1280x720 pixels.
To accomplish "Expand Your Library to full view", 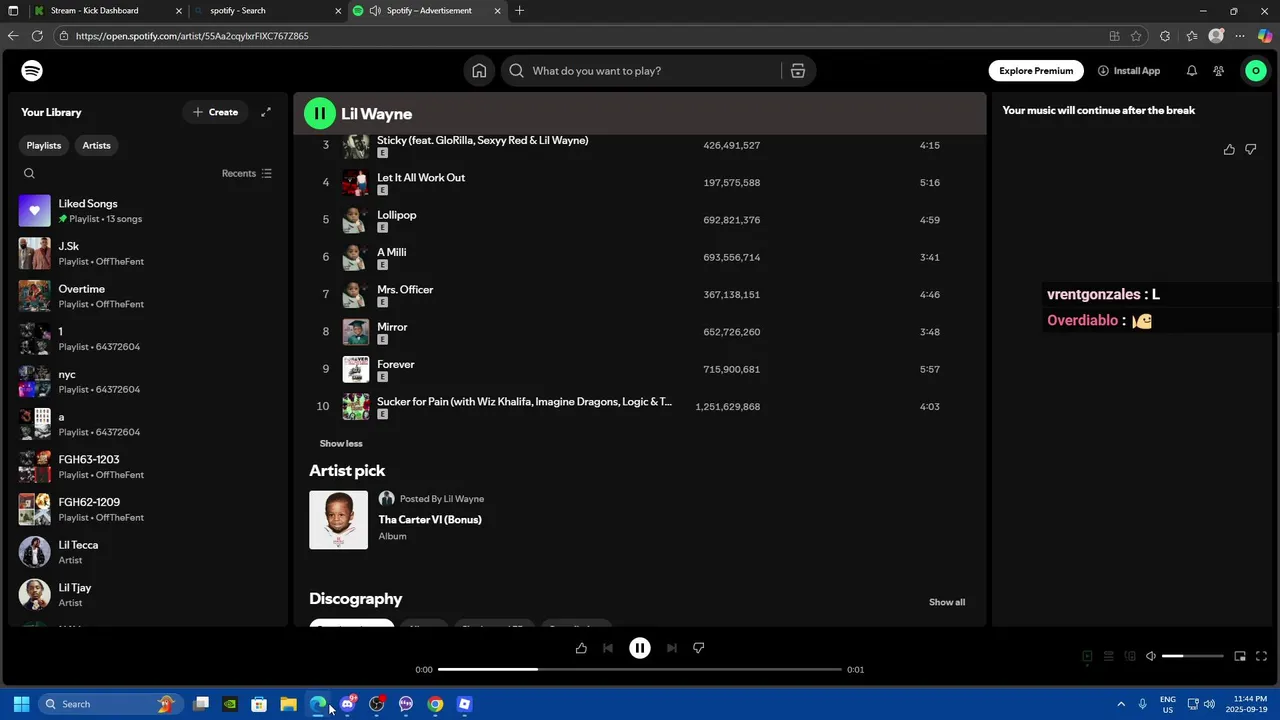I will point(266,112).
